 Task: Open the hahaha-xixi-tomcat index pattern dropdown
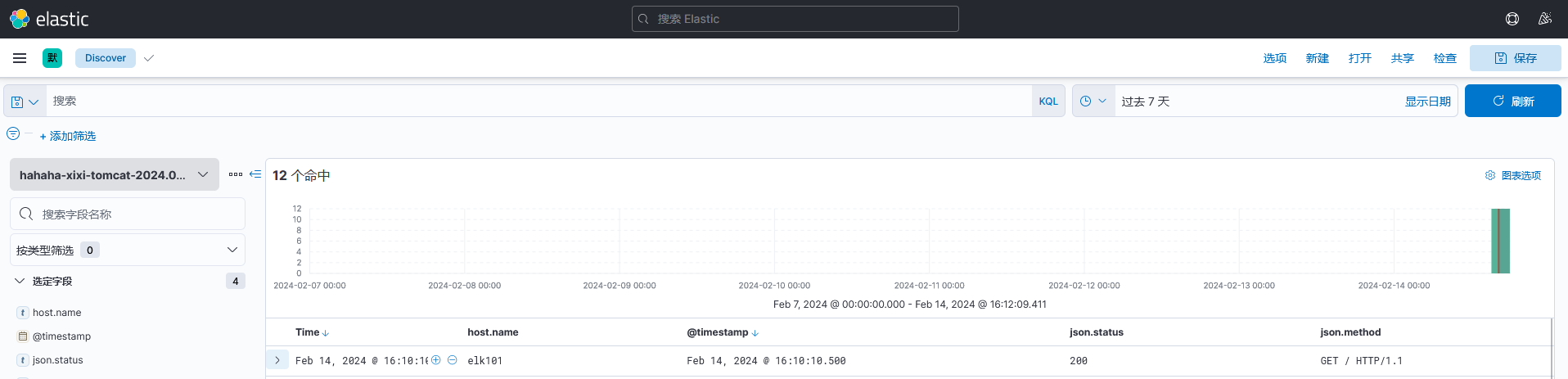(115, 174)
